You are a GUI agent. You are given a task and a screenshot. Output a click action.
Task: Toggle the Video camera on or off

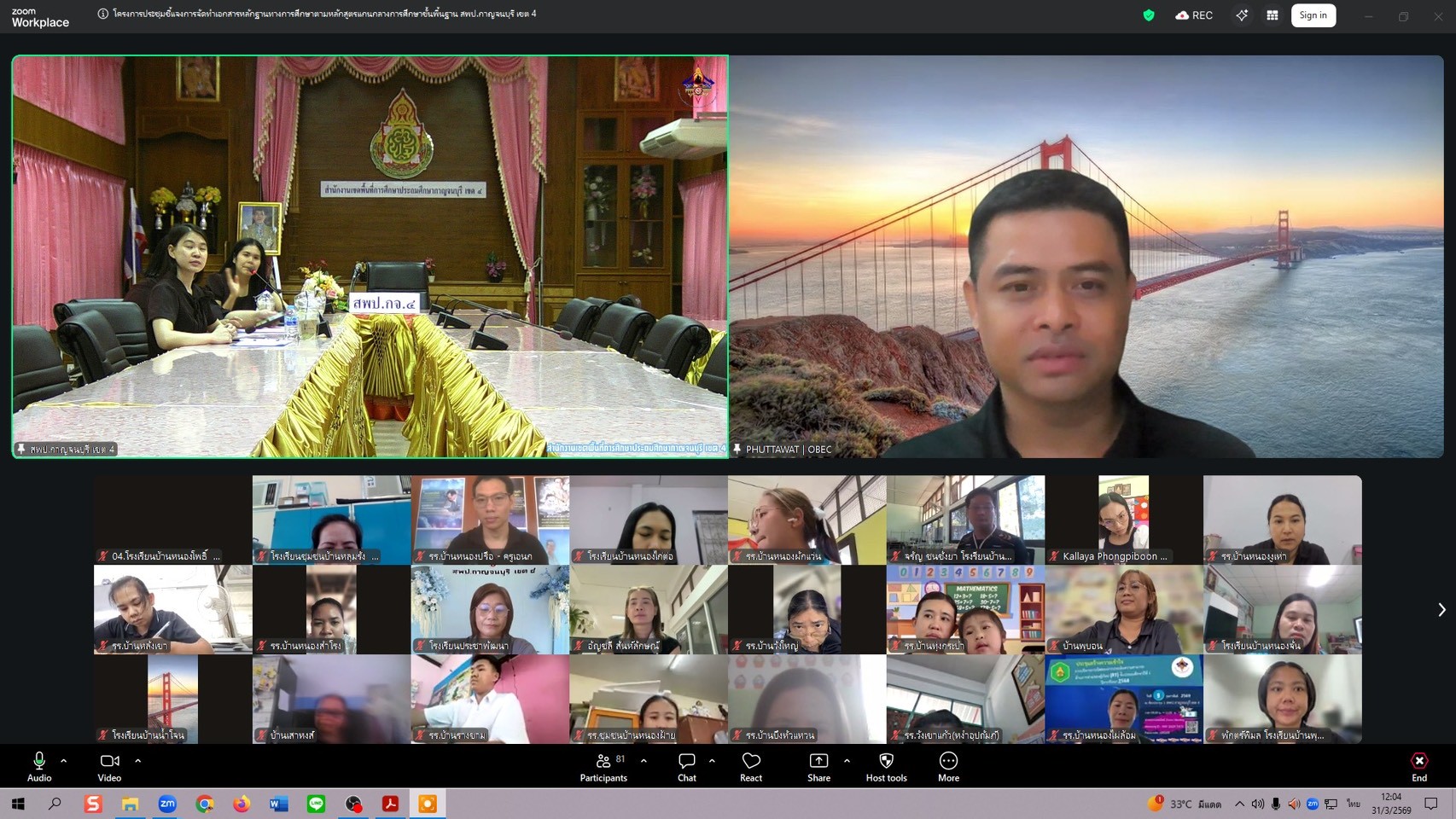[109, 766]
